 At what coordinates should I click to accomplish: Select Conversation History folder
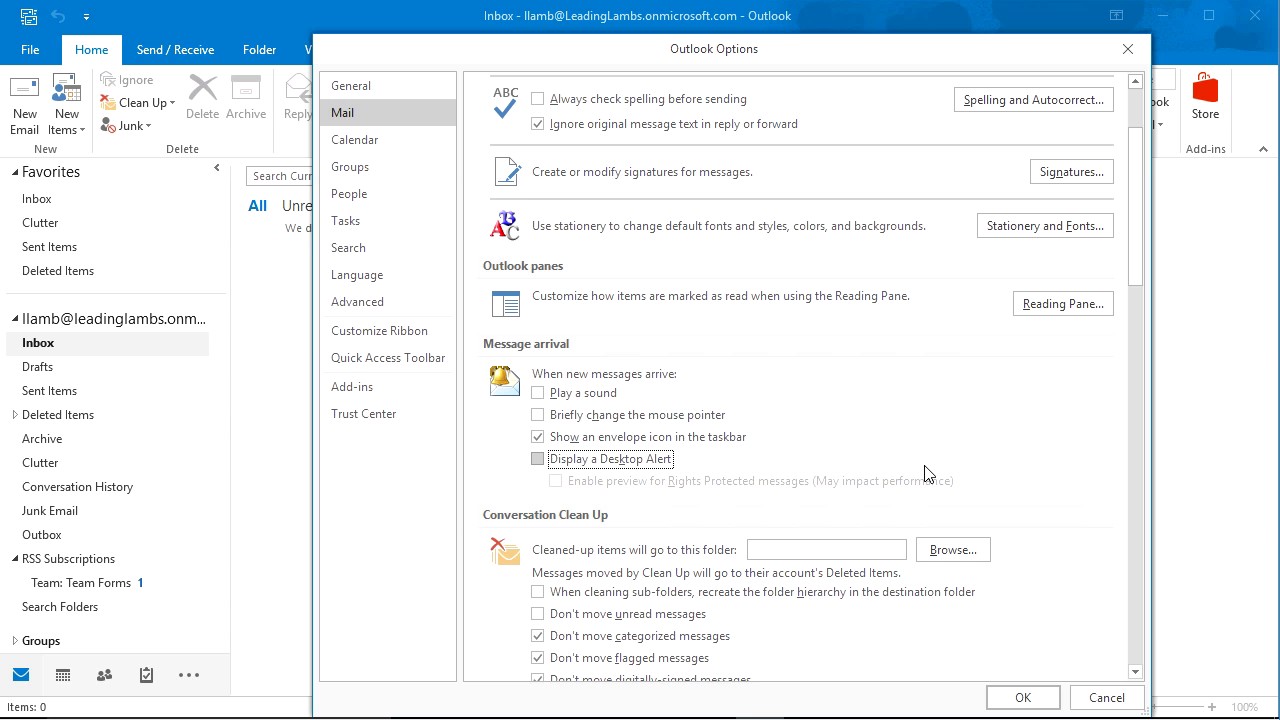click(78, 487)
